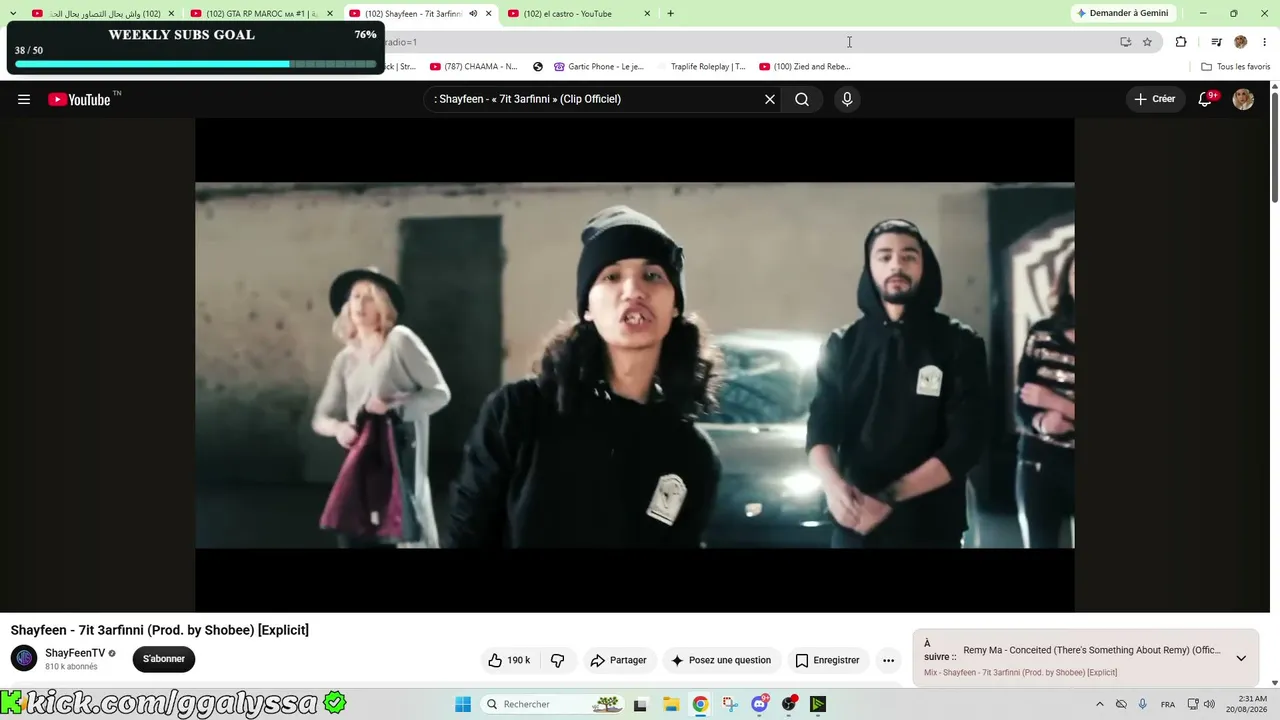Open the Zied and Rebe... bookmark
Viewport: 1280px width, 720px height.
point(805,67)
